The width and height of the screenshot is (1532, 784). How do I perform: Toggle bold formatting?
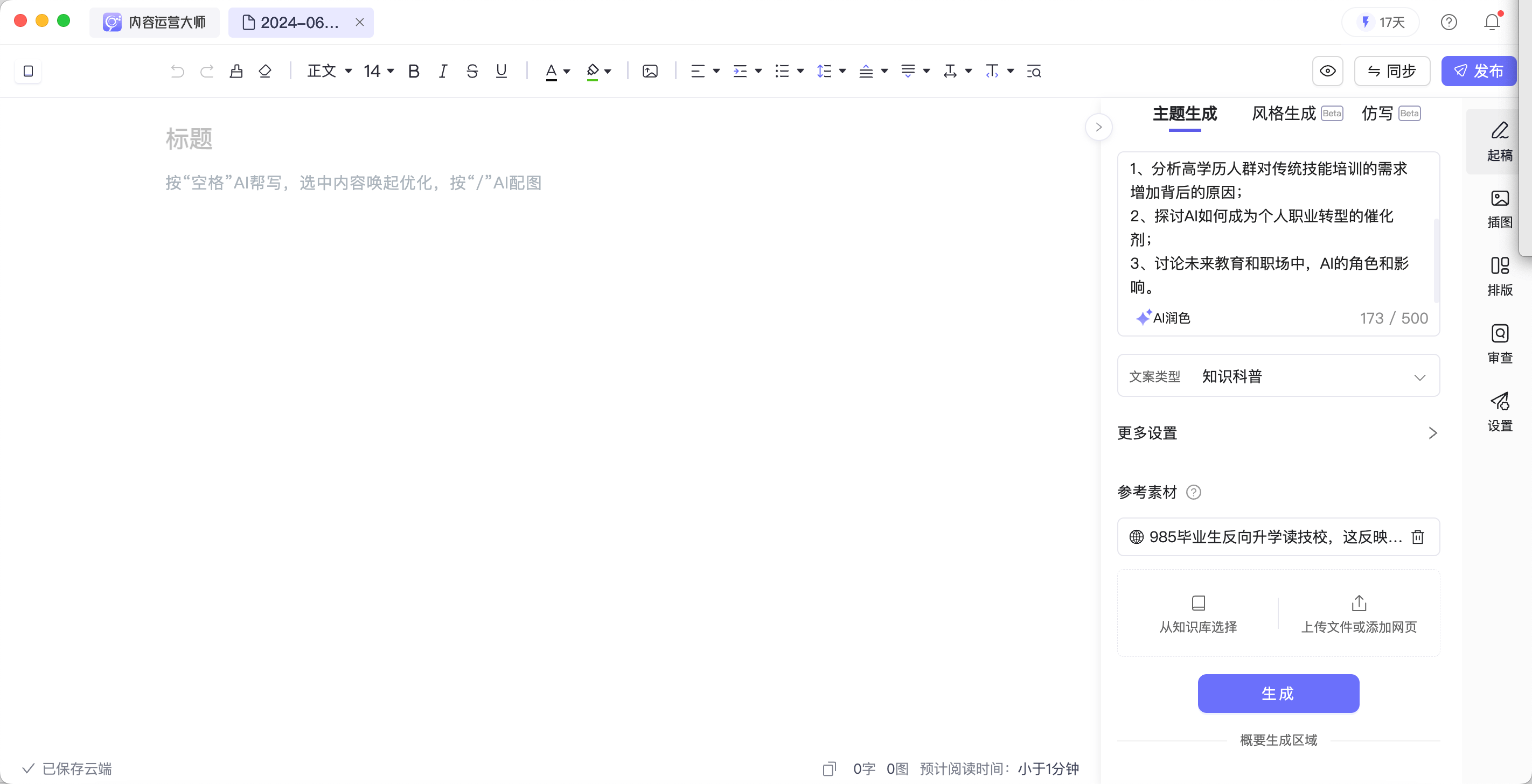pyautogui.click(x=414, y=71)
